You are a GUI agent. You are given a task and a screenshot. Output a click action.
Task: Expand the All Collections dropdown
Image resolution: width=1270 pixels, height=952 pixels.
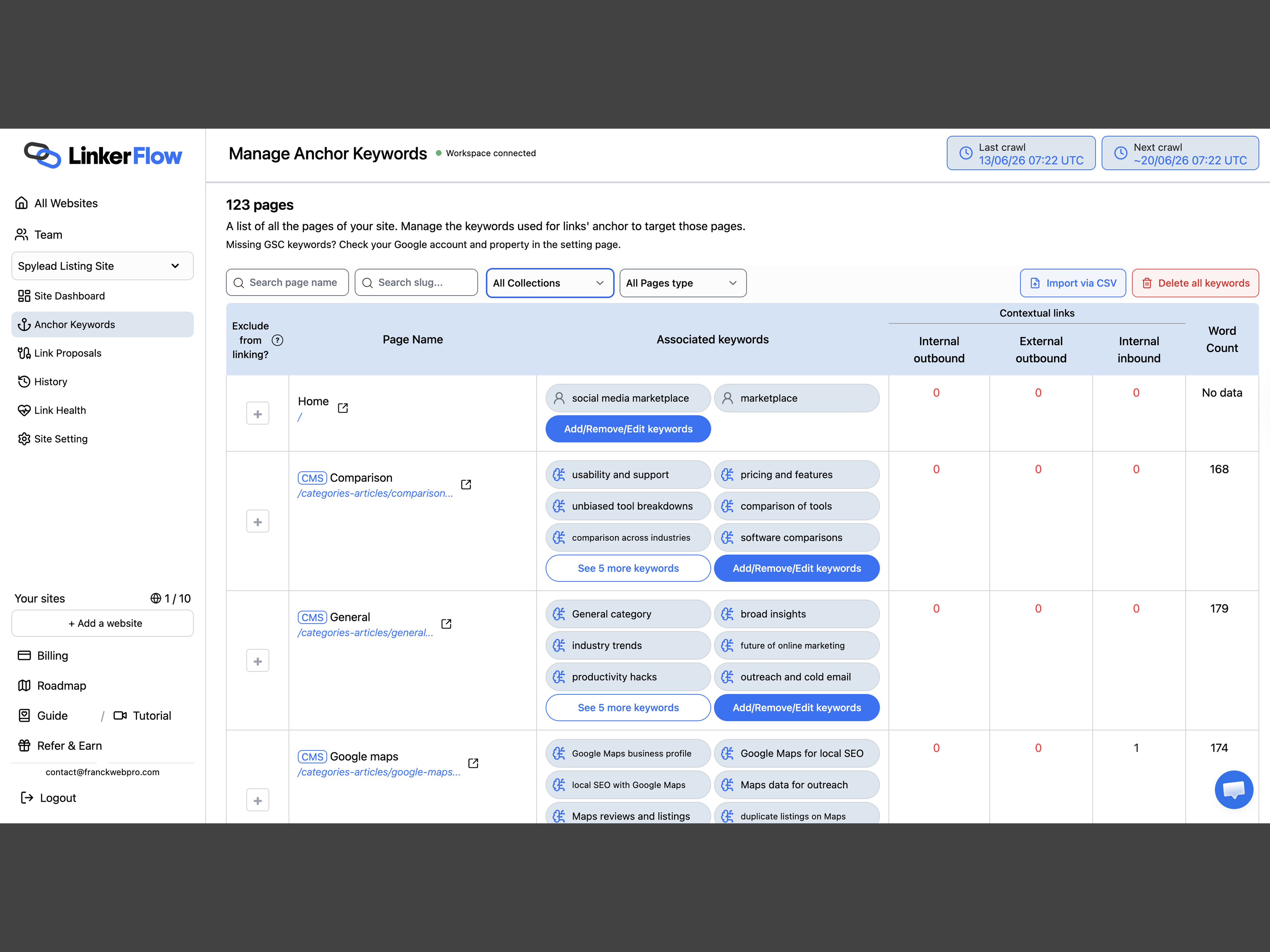click(550, 283)
